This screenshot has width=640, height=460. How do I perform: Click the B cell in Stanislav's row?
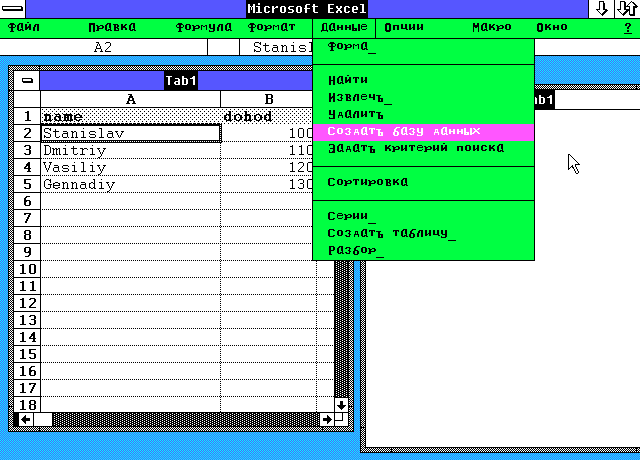(267, 133)
